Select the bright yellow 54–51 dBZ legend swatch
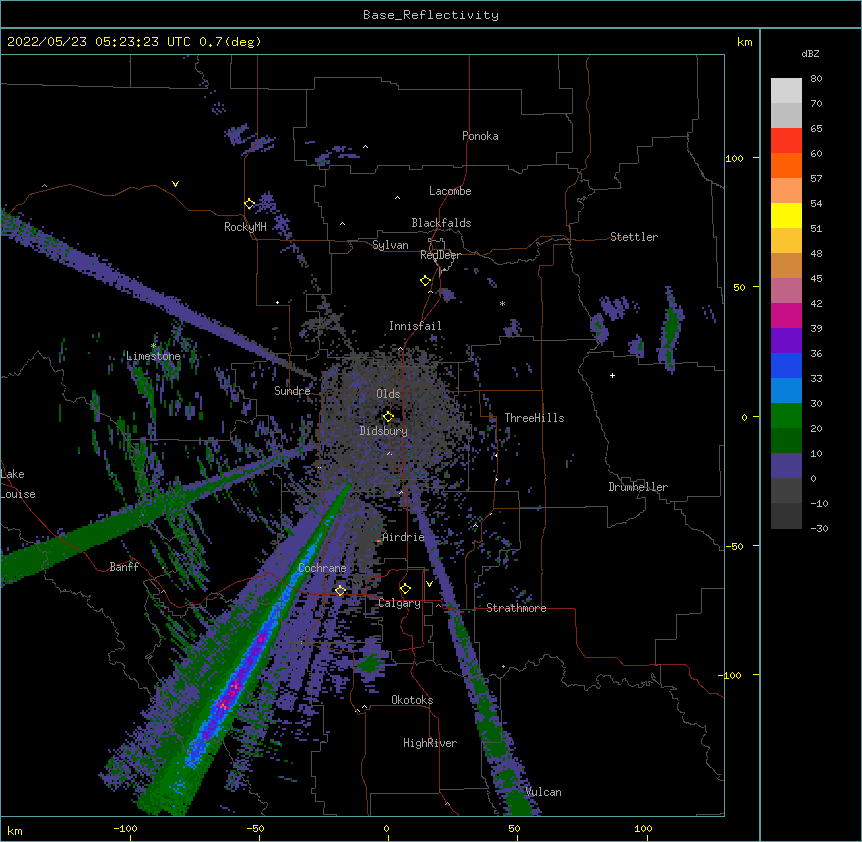 click(786, 215)
